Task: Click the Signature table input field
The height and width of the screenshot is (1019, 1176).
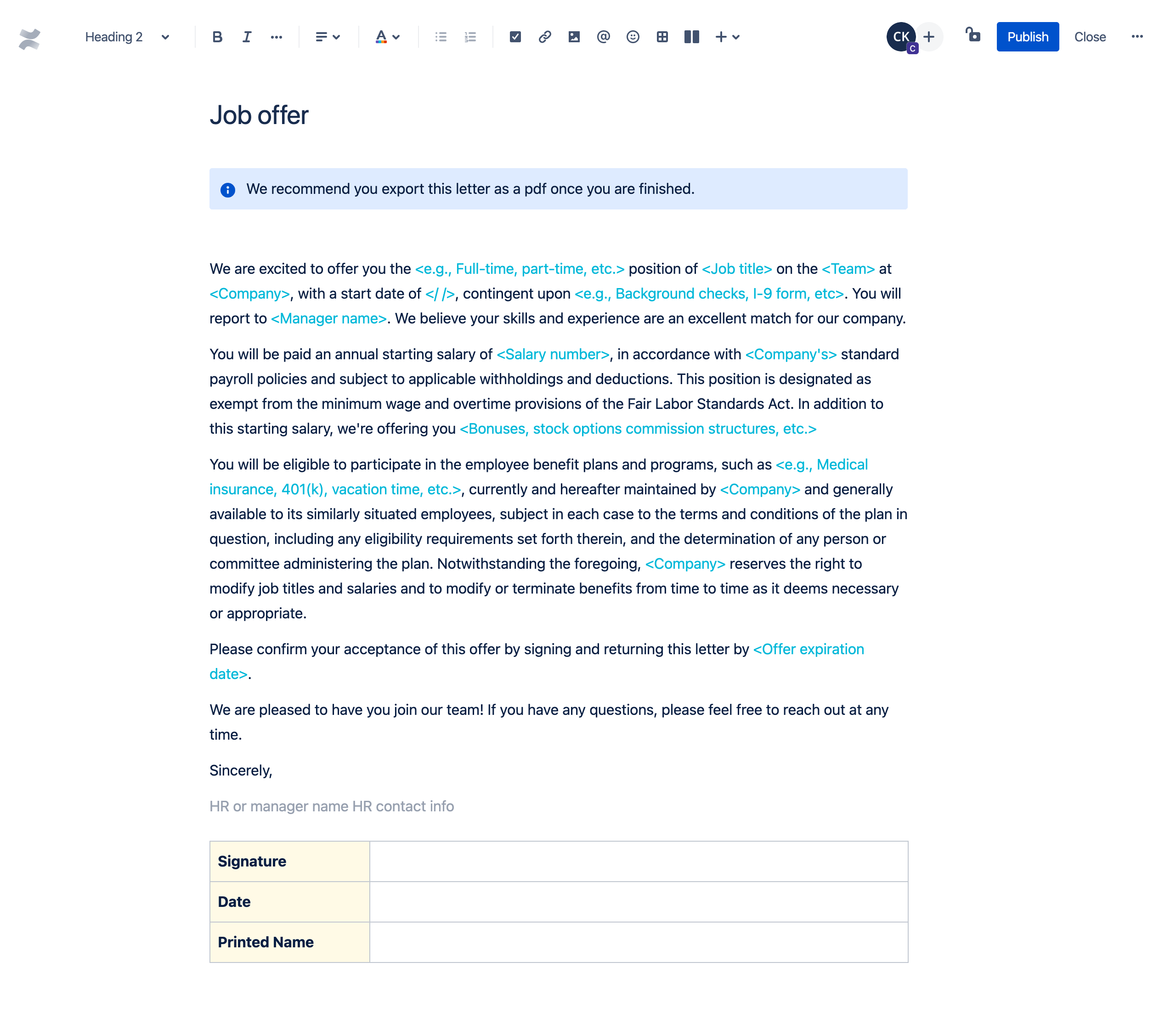Action: click(638, 861)
